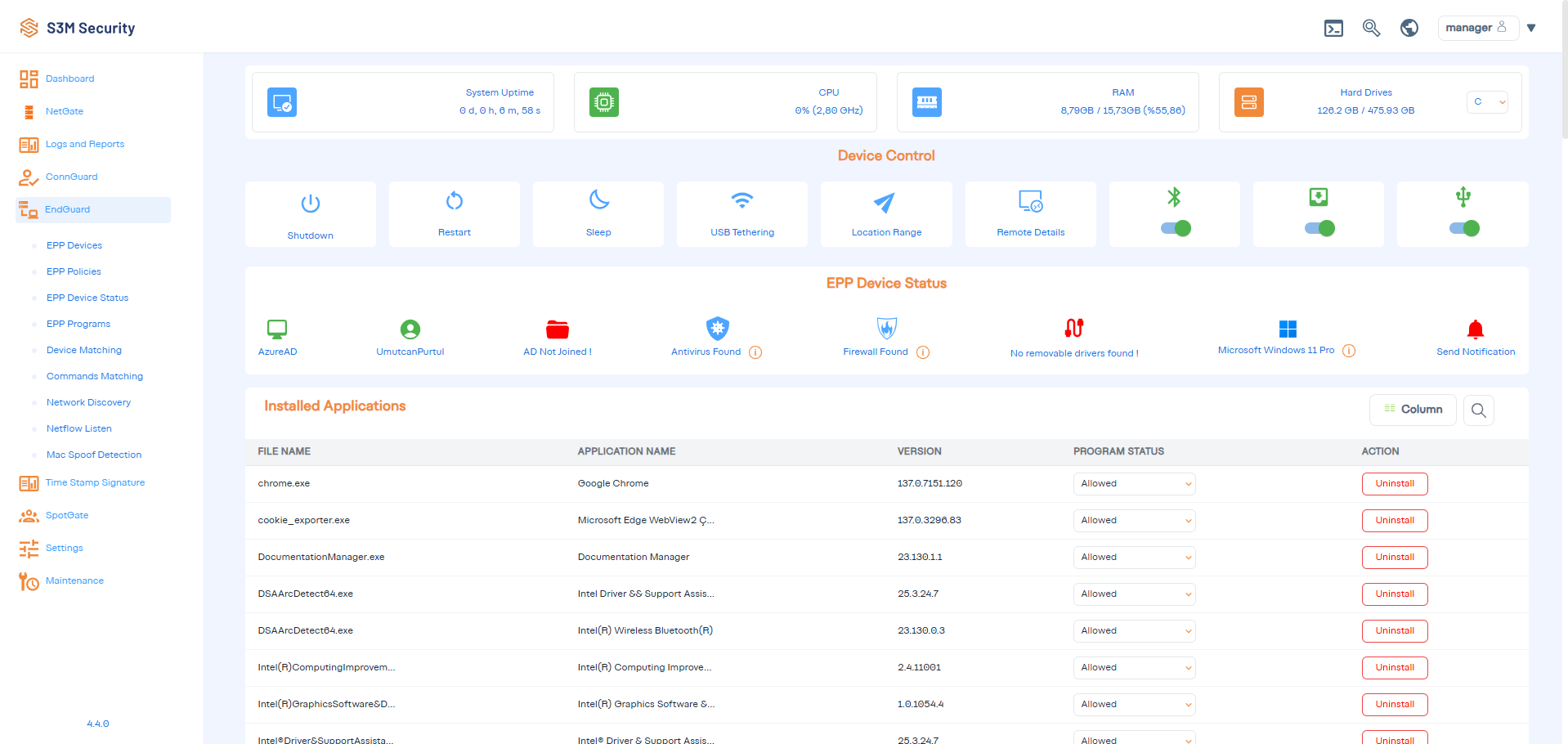
Task: Put device to Sleep via moon icon
Action: tap(599, 199)
